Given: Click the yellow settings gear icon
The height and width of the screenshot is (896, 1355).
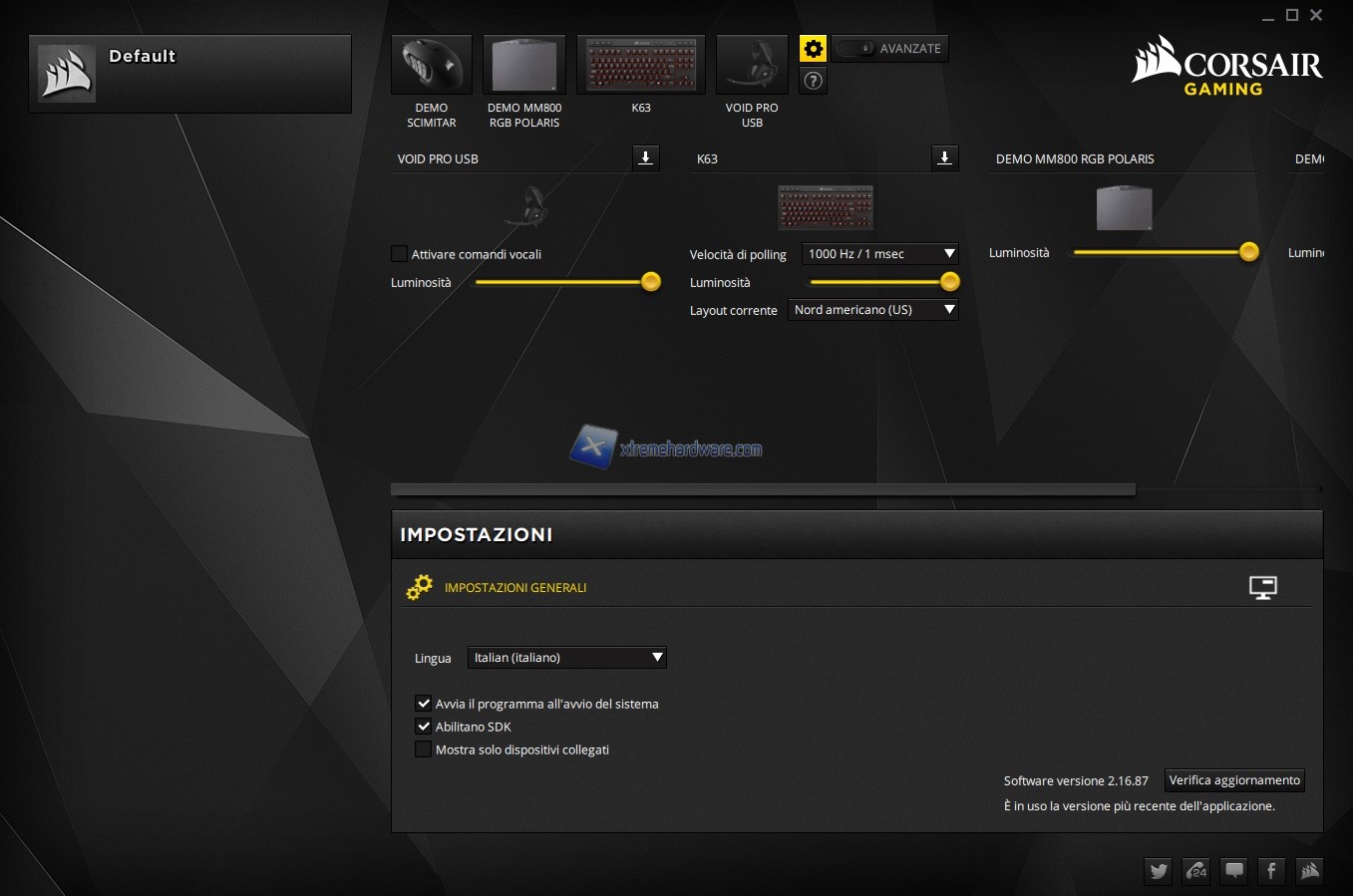Looking at the screenshot, I should 814,49.
